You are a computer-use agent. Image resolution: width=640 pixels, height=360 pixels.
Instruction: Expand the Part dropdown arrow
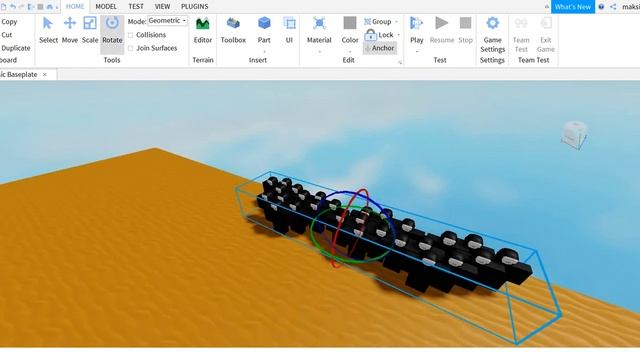[264, 51]
